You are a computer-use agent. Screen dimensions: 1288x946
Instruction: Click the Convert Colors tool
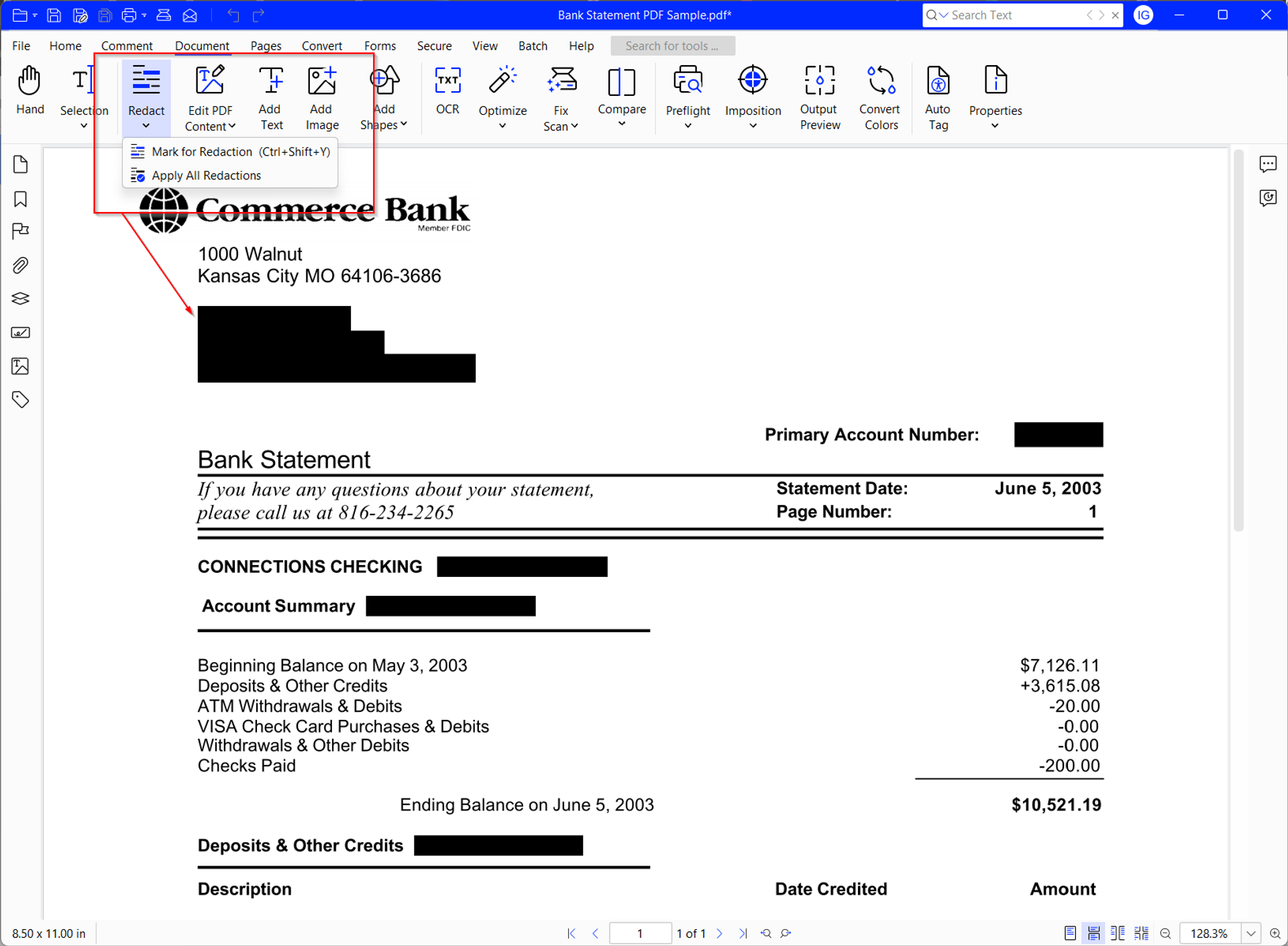880,98
